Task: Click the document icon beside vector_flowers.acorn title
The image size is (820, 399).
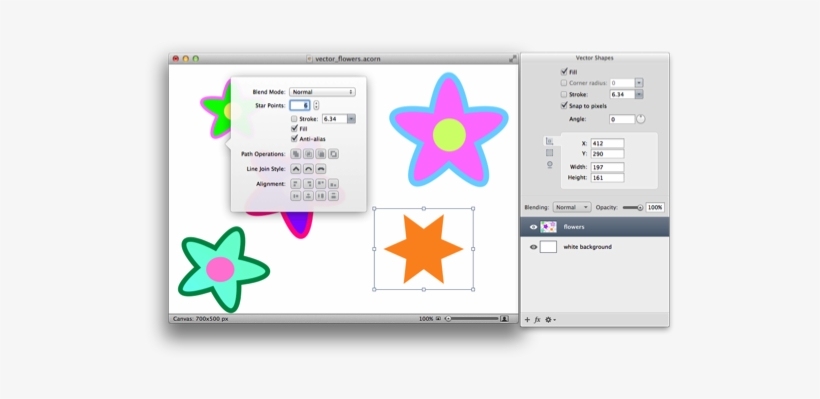Action: pyautogui.click(x=309, y=59)
